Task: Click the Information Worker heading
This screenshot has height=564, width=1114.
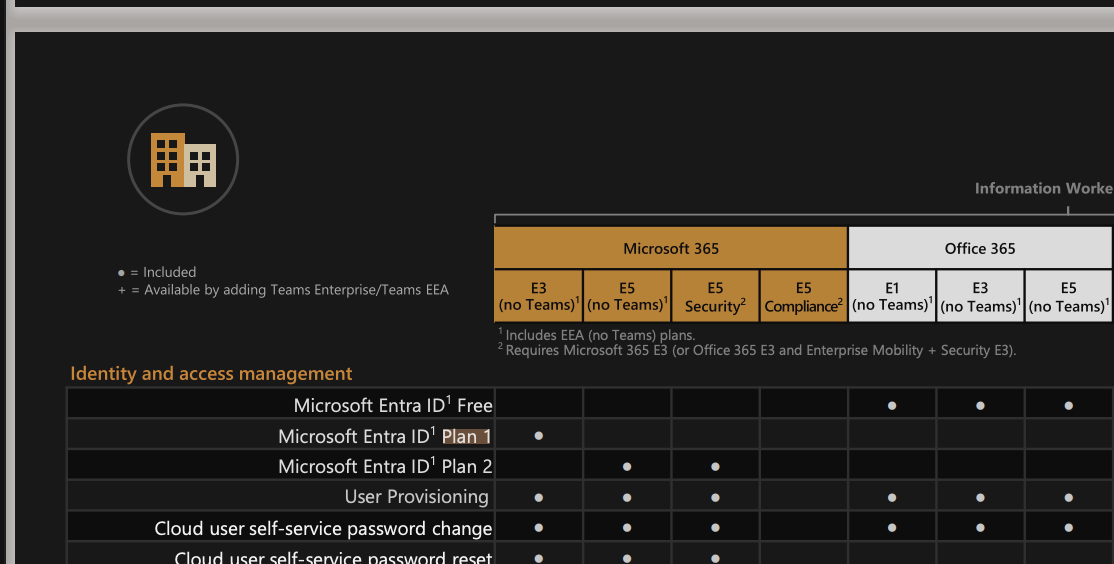Action: click(x=1044, y=188)
